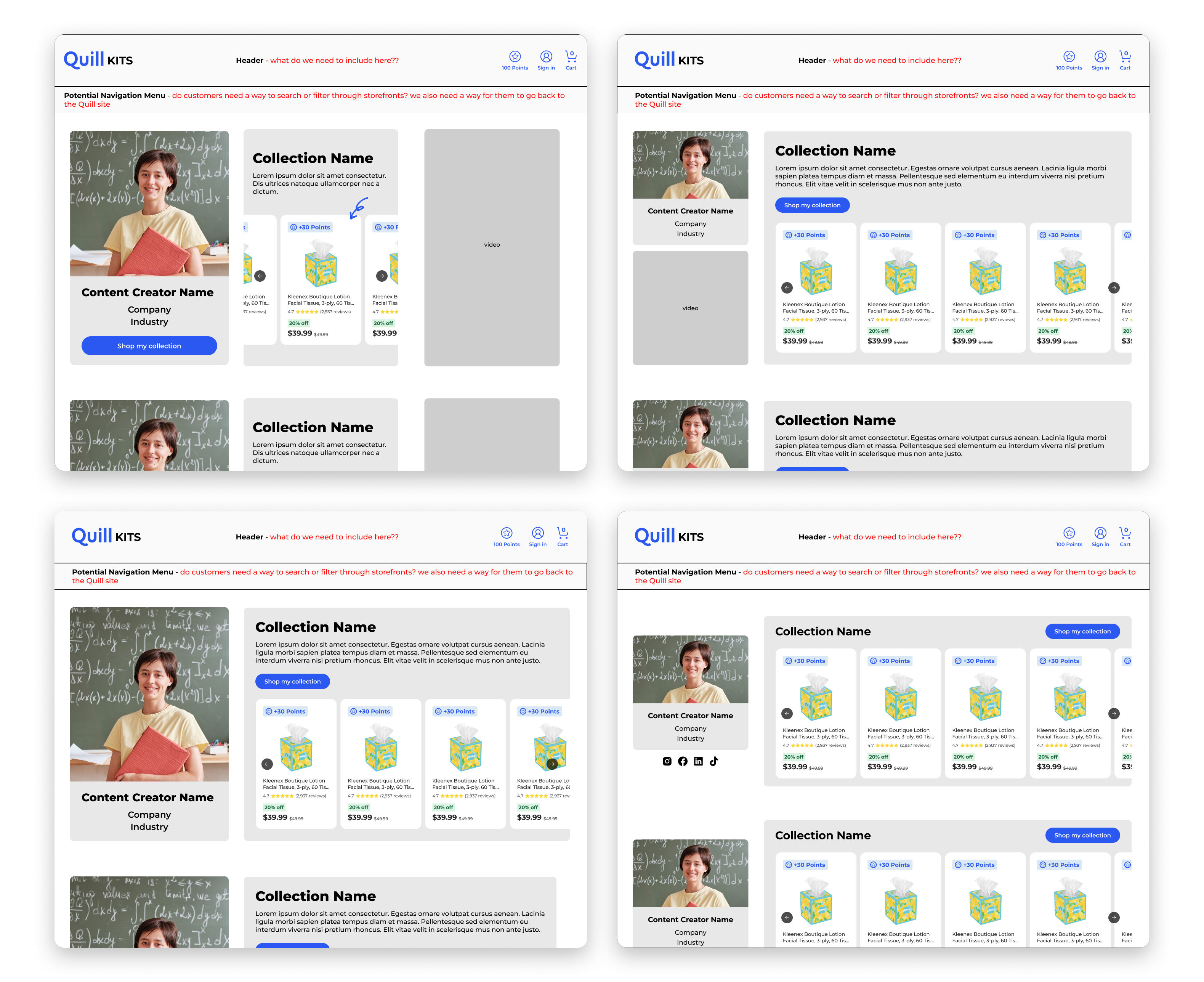Click Sign in icon in mockup with tall video panel
The width and height of the screenshot is (1204, 982).
click(546, 60)
